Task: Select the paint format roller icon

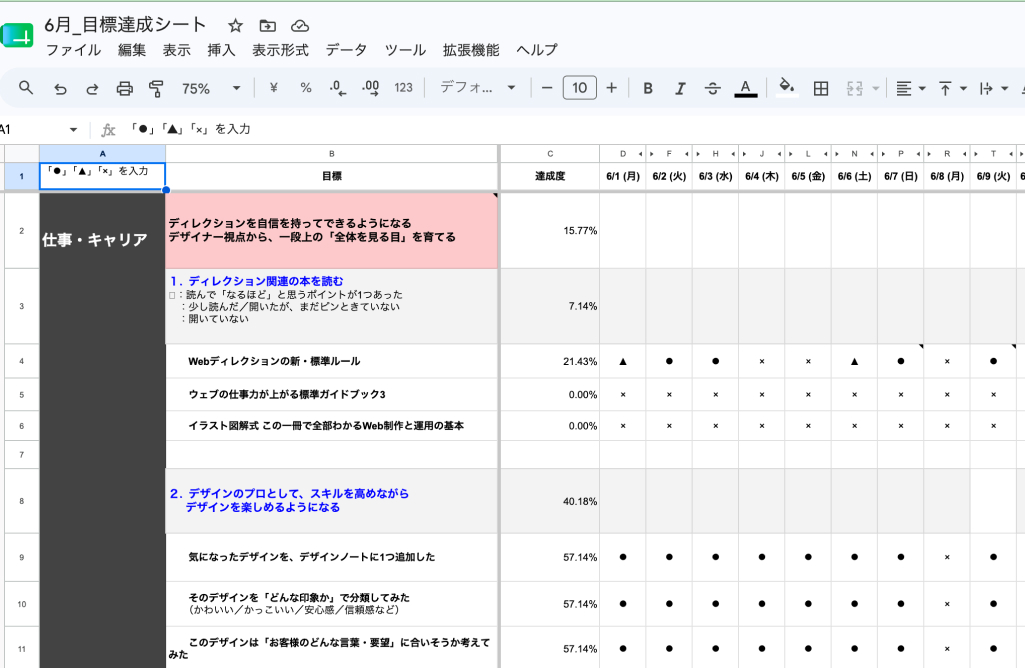Action: pyautogui.click(x=156, y=88)
